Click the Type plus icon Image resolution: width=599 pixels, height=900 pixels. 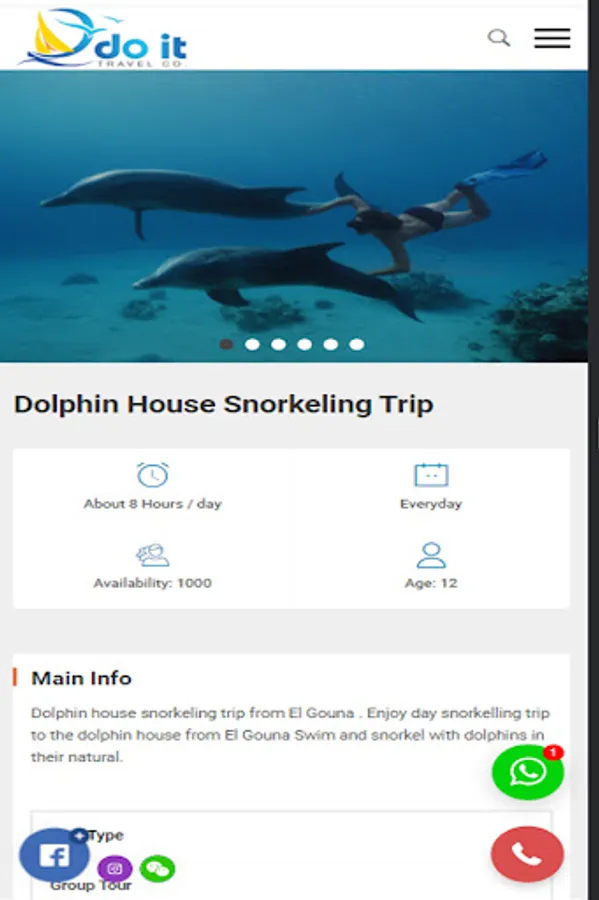[79, 835]
